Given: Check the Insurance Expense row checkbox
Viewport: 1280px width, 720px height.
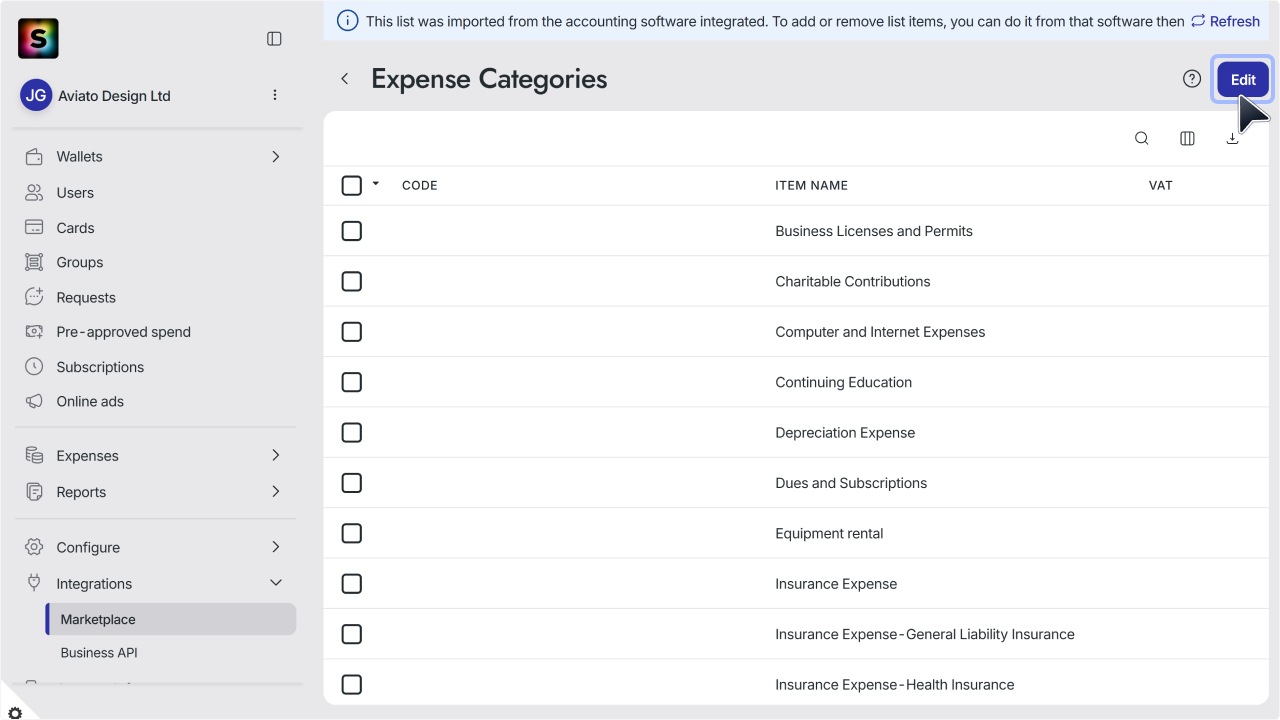Looking at the screenshot, I should 351,584.
